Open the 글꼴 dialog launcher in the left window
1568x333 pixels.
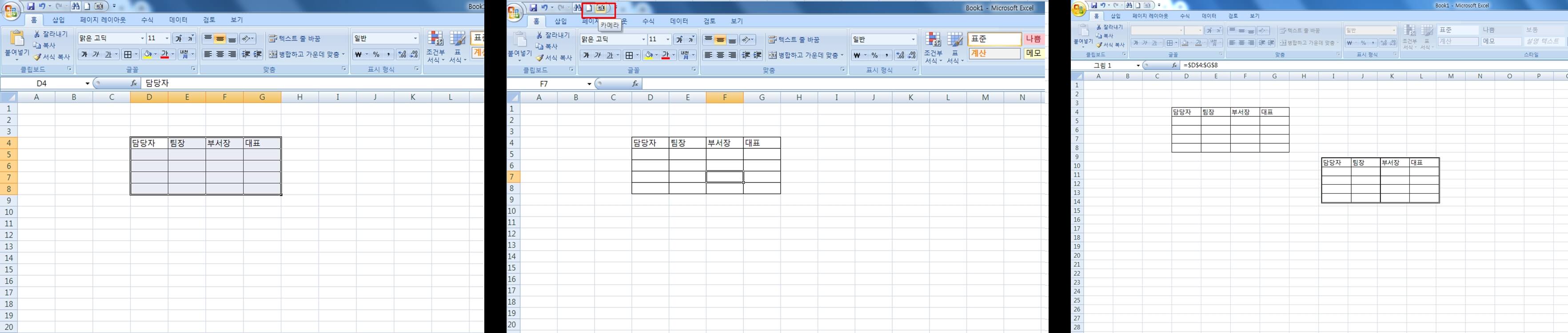pos(194,69)
